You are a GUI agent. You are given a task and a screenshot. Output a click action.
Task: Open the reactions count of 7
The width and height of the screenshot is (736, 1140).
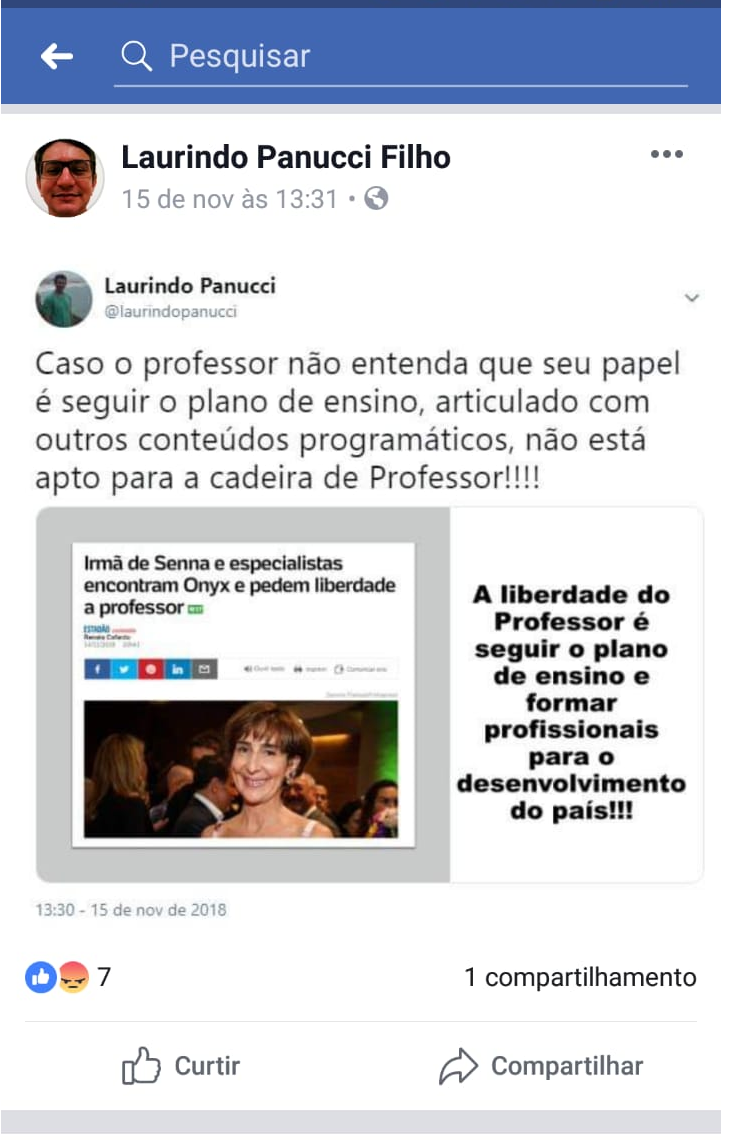tap(104, 977)
